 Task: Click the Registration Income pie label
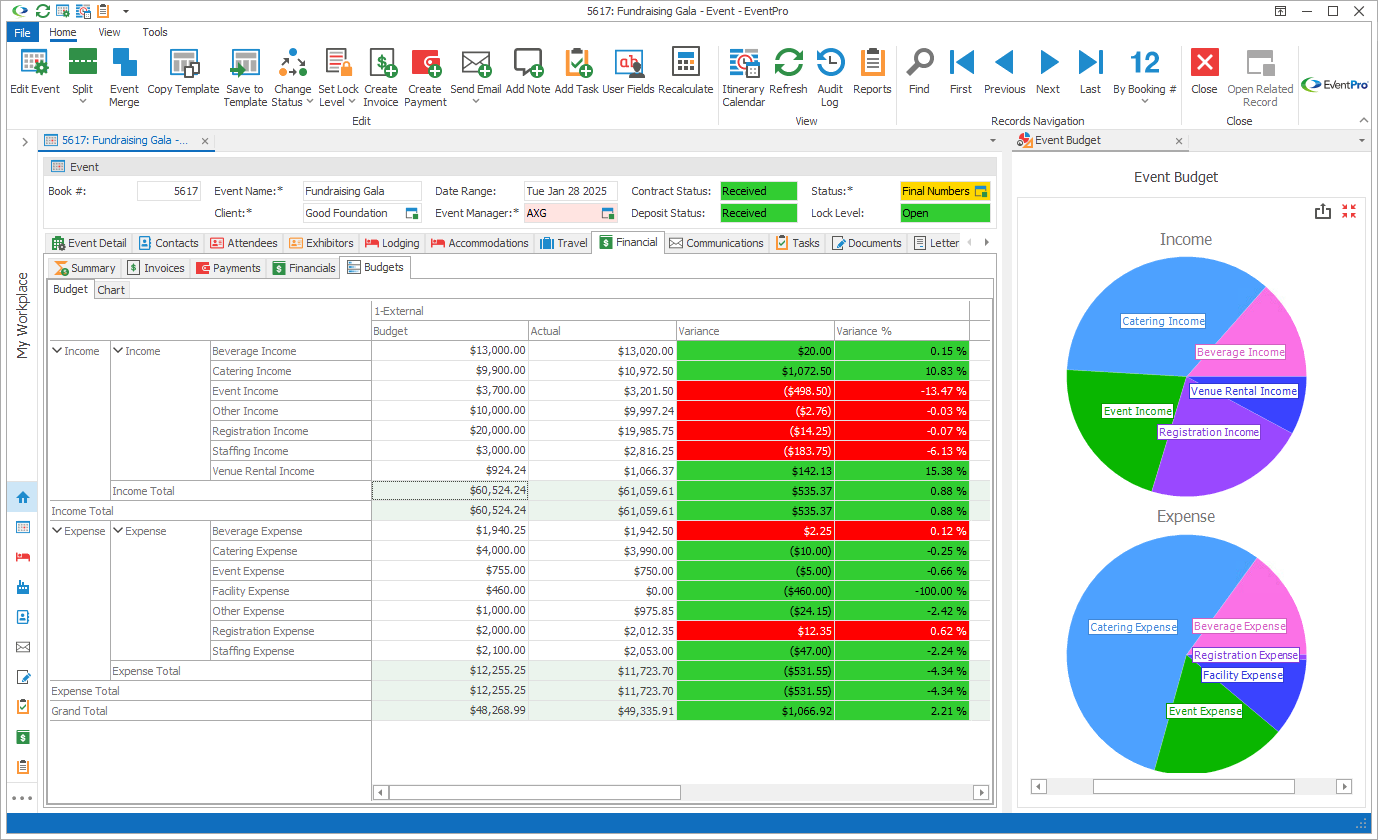click(1209, 432)
